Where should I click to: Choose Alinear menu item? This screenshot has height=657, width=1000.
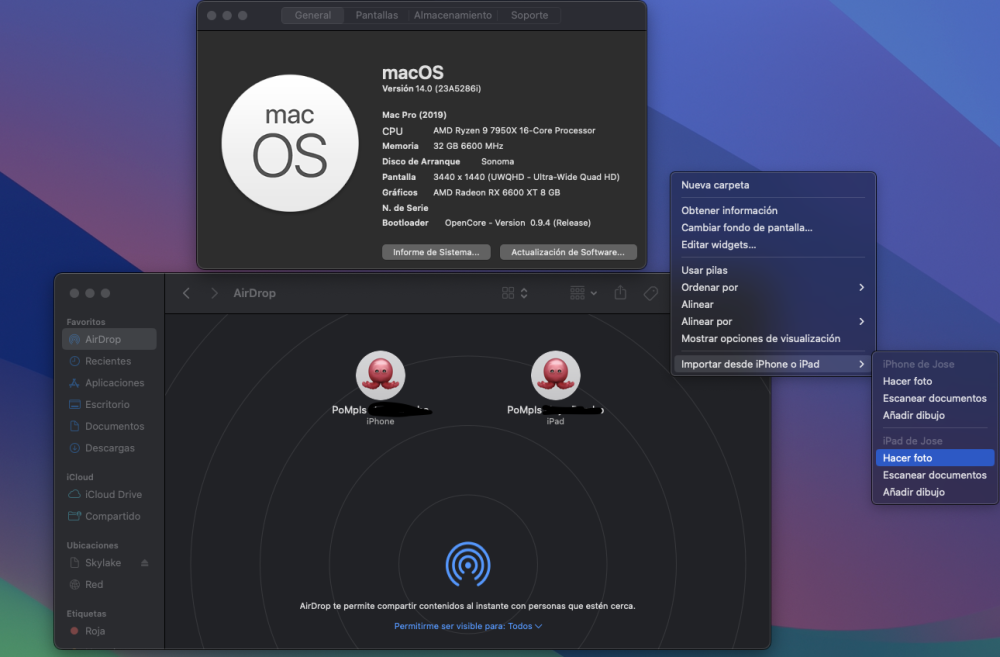pos(773,305)
